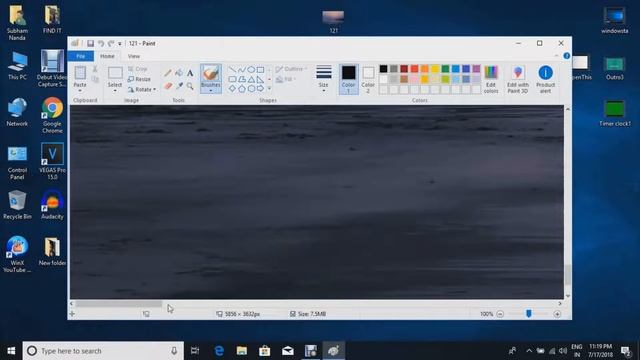Open Edit colors dialog
This screenshot has width=640, height=360.
pos(491,79)
